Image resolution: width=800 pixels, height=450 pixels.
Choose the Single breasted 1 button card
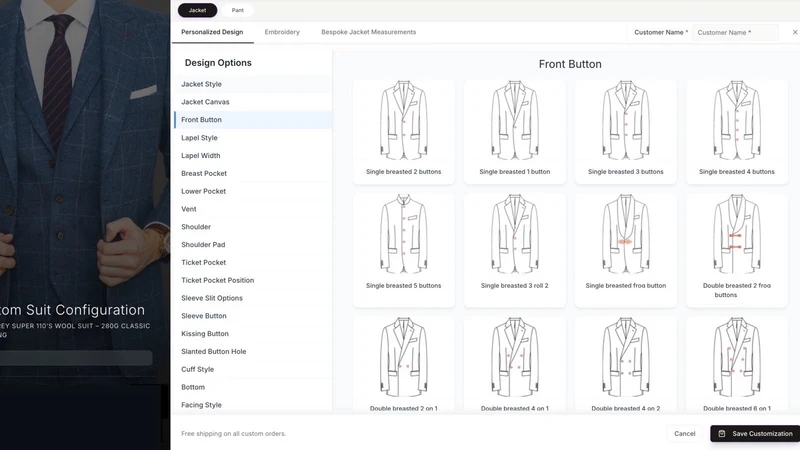pos(514,132)
